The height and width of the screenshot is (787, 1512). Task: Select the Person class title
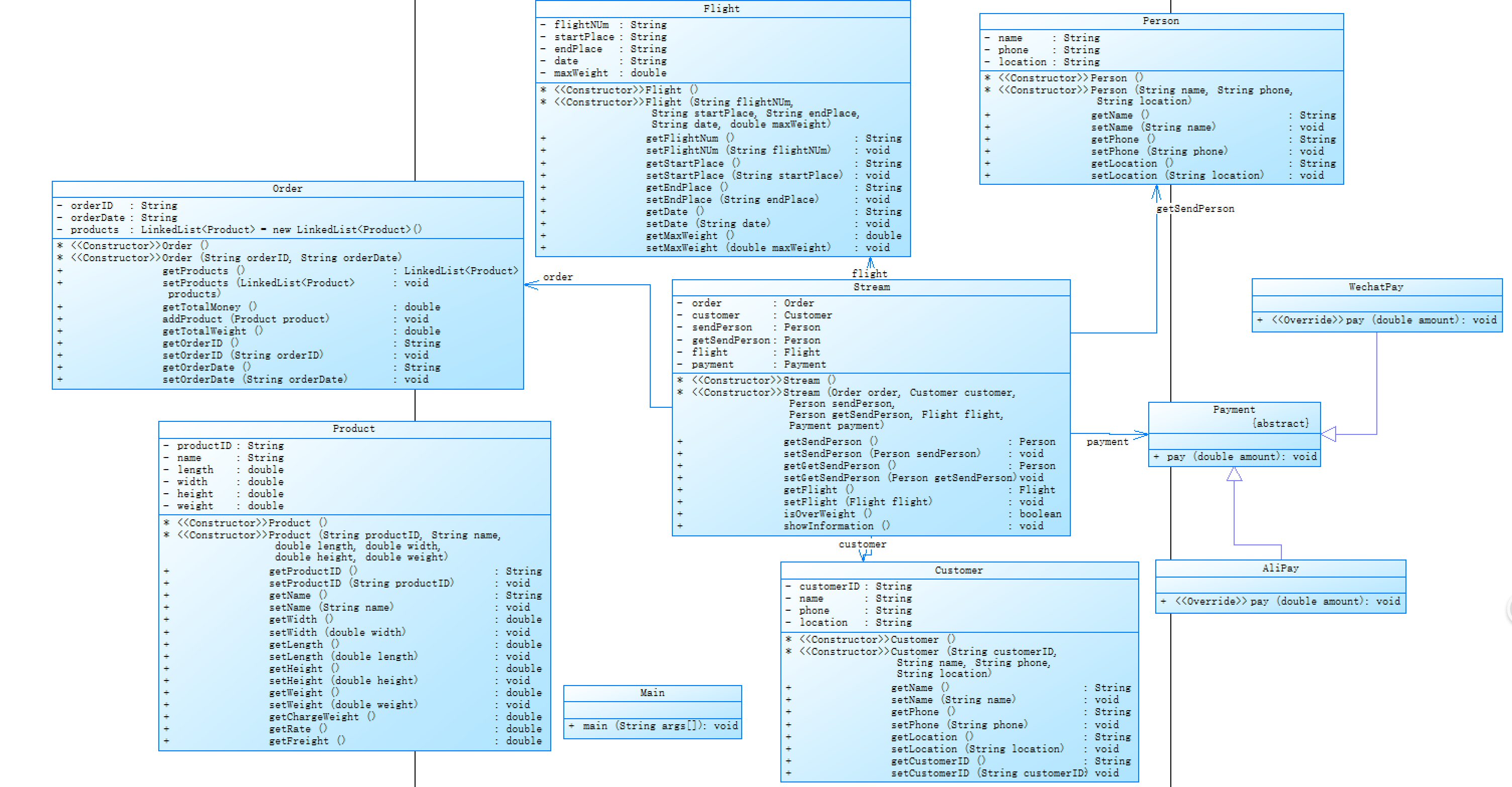tap(1160, 21)
